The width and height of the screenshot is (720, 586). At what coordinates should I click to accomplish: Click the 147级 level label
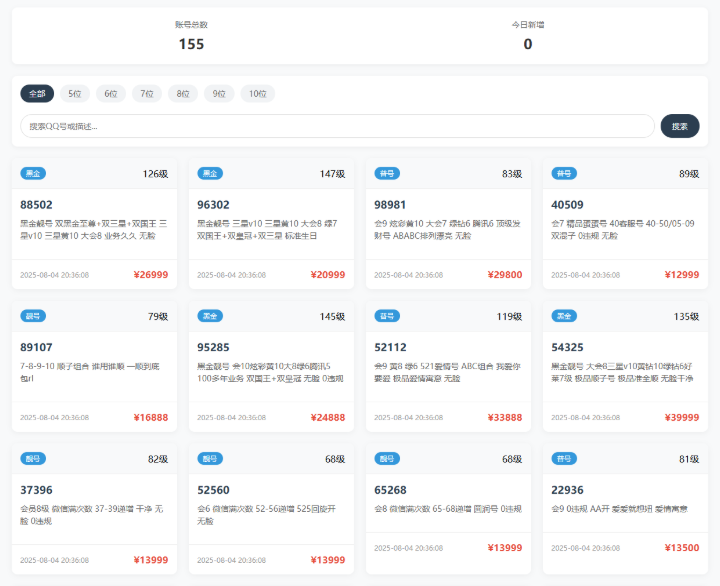click(332, 174)
